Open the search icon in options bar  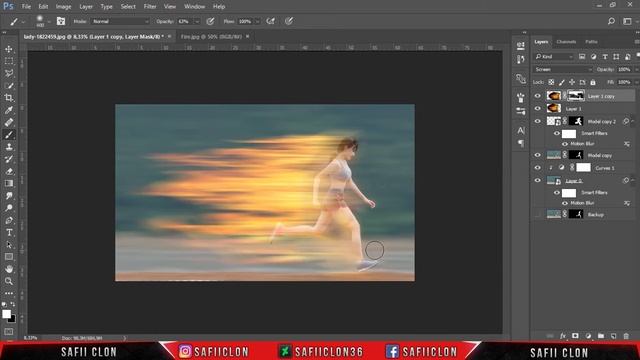pyautogui.click(x=611, y=21)
